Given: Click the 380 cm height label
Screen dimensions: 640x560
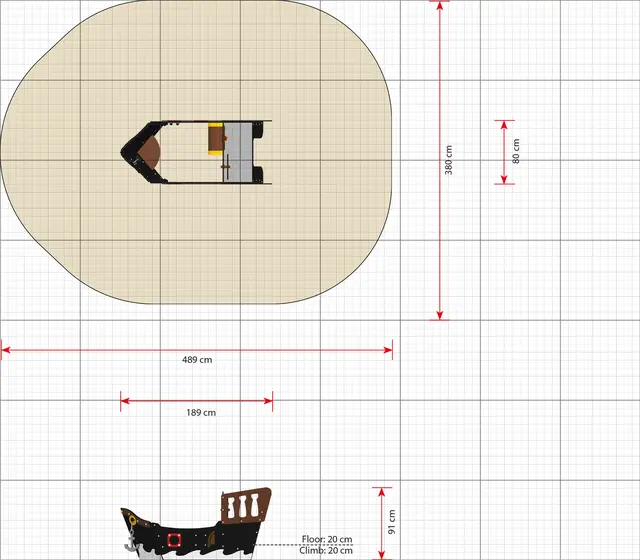Looking at the screenshot, I should coord(449,160).
